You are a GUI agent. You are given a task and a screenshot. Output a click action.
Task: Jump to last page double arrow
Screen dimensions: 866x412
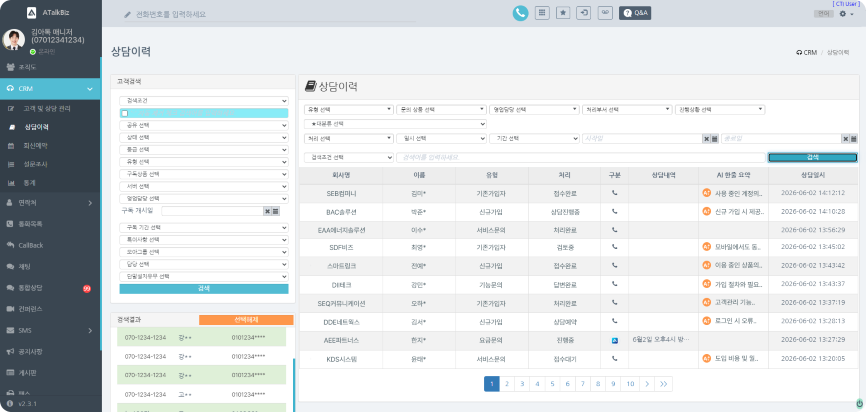663,384
